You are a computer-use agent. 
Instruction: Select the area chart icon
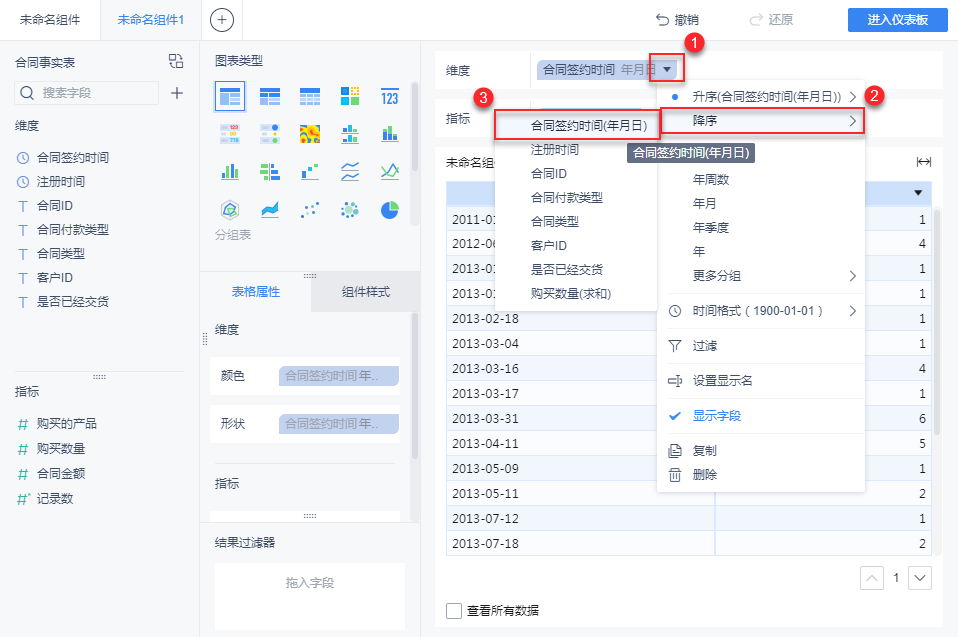pyautogui.click(x=269, y=210)
